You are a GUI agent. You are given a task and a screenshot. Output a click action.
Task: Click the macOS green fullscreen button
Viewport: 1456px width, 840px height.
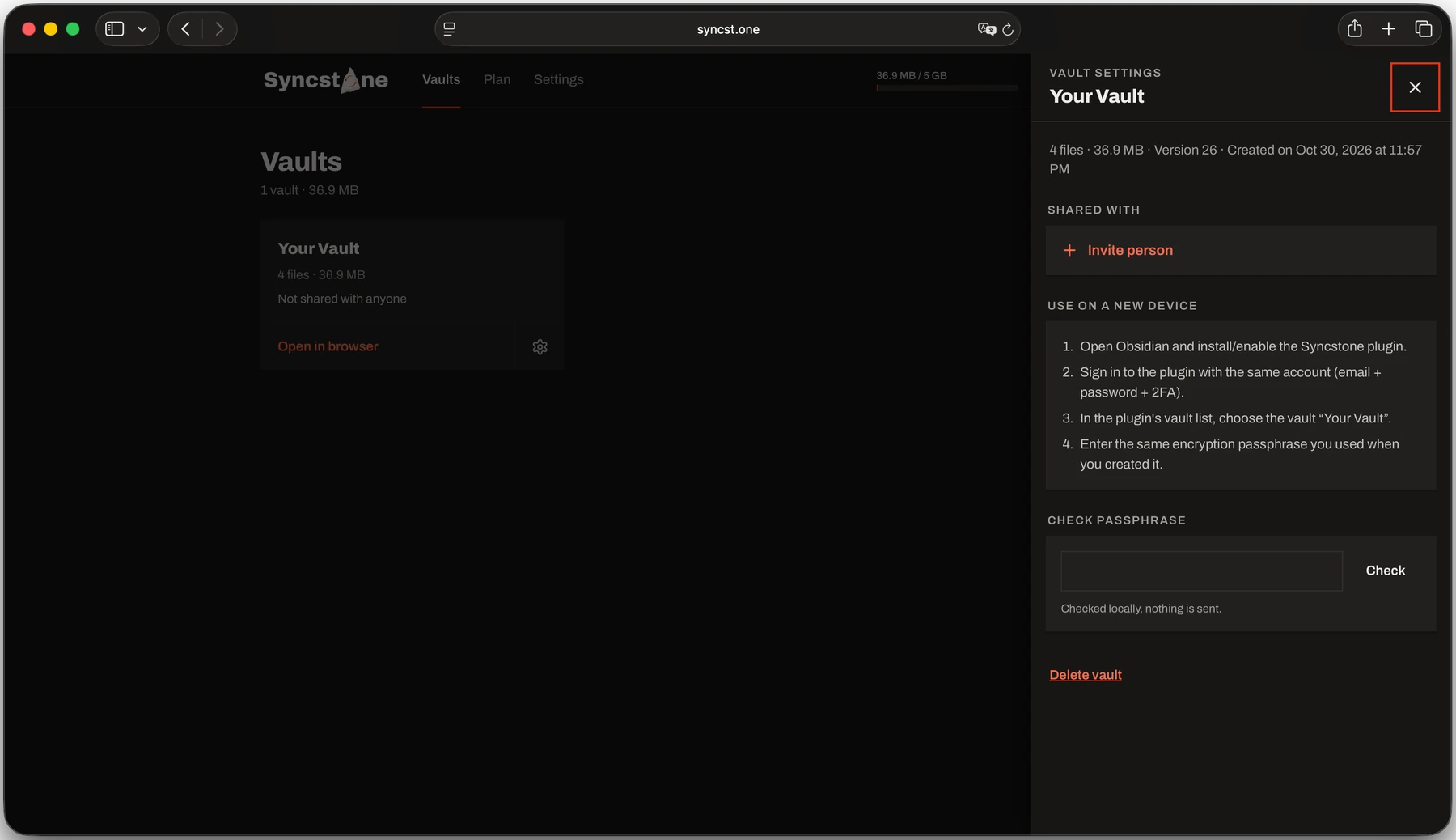[73, 29]
